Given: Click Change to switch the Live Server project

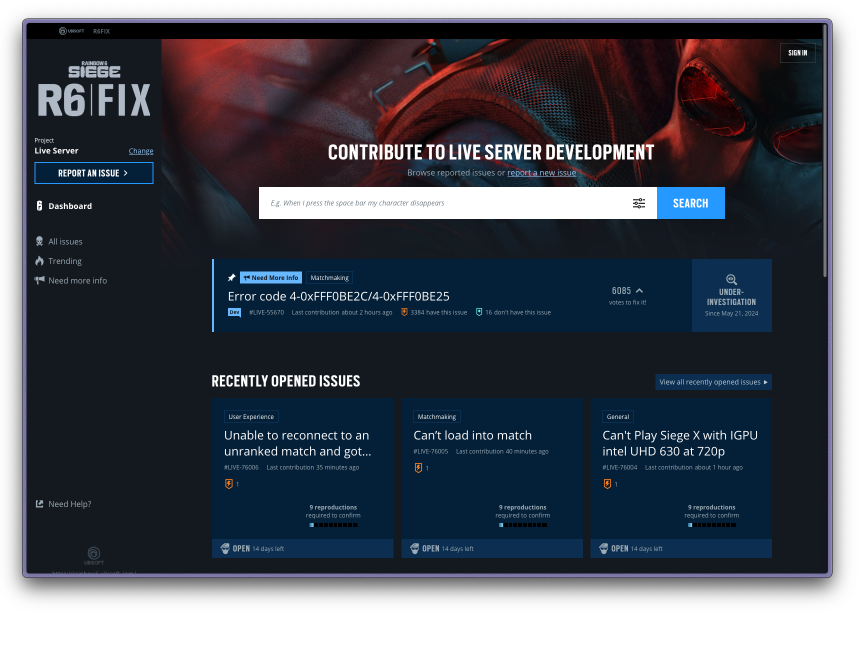Looking at the screenshot, I should pos(140,151).
